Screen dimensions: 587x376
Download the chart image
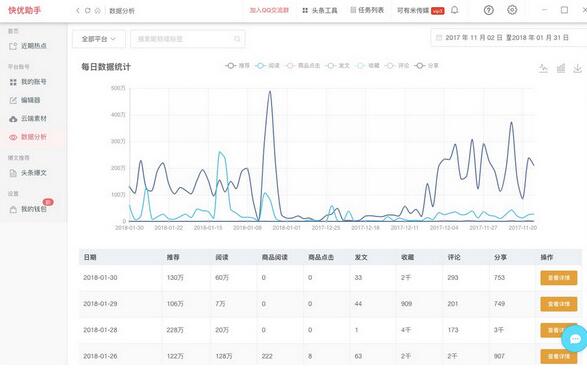tap(578, 68)
